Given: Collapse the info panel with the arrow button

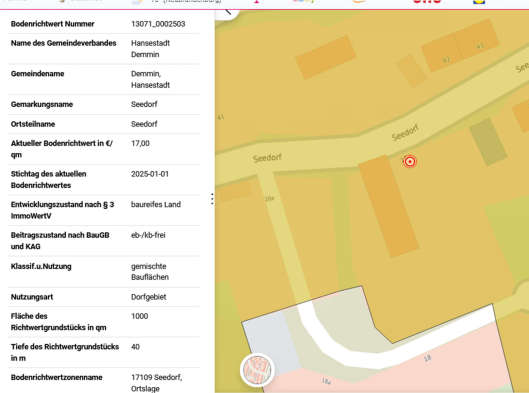Looking at the screenshot, I should 228,13.
